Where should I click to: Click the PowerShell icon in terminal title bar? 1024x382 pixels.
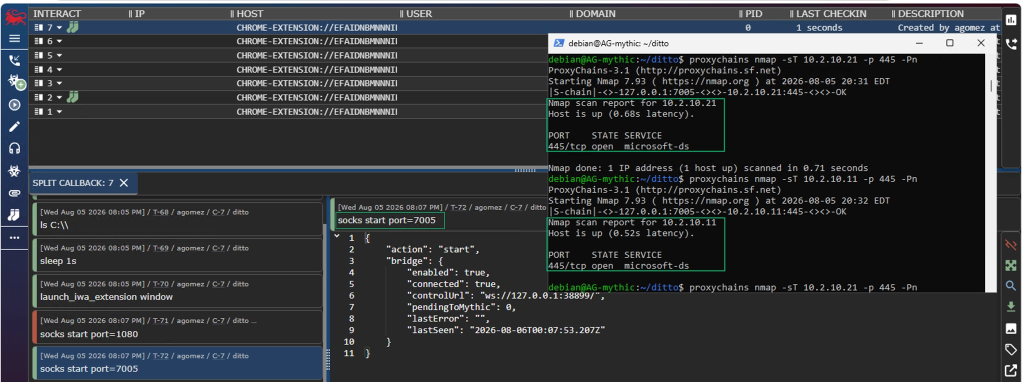pos(559,43)
